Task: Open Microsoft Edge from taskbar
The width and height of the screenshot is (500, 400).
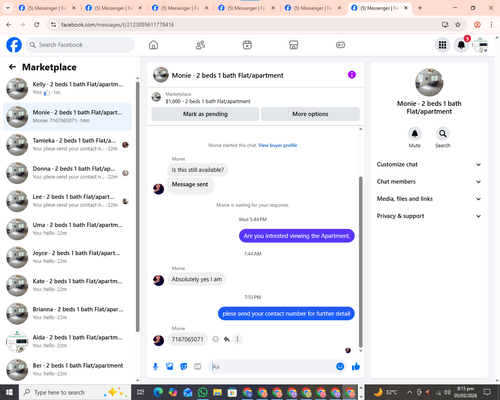Action: pyautogui.click(x=158, y=392)
